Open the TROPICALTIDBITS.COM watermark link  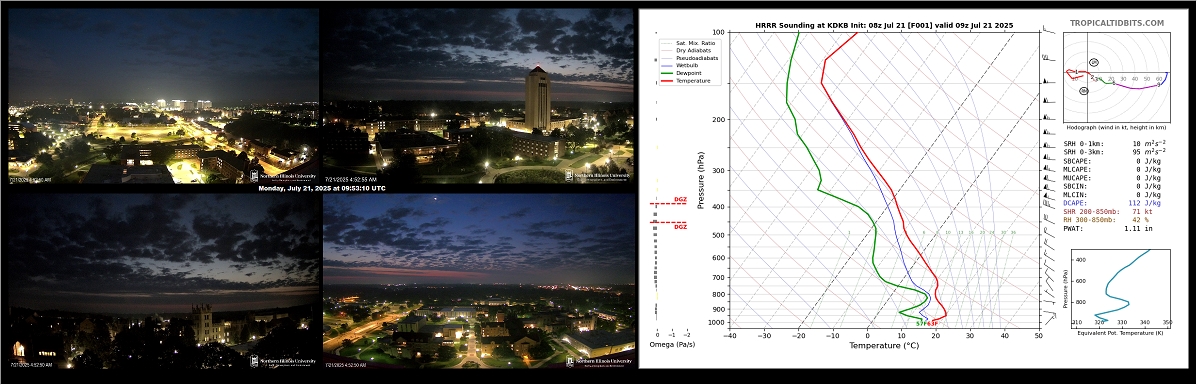coord(1116,24)
